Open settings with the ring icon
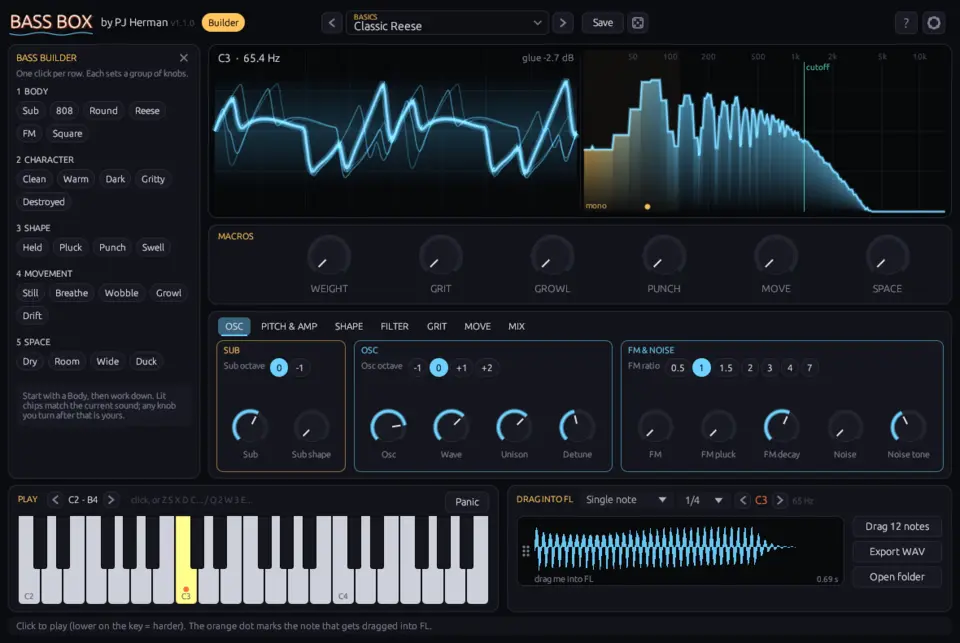 (x=934, y=23)
